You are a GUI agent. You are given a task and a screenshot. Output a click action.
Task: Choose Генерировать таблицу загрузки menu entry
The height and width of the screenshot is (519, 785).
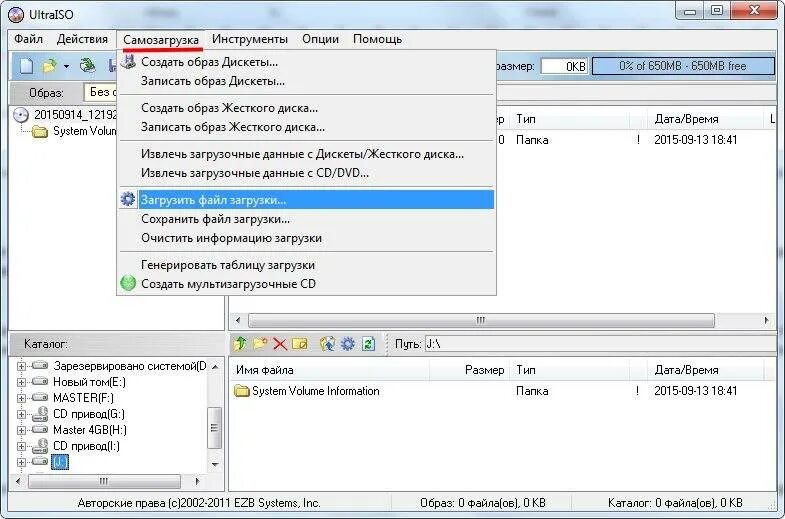point(306,265)
